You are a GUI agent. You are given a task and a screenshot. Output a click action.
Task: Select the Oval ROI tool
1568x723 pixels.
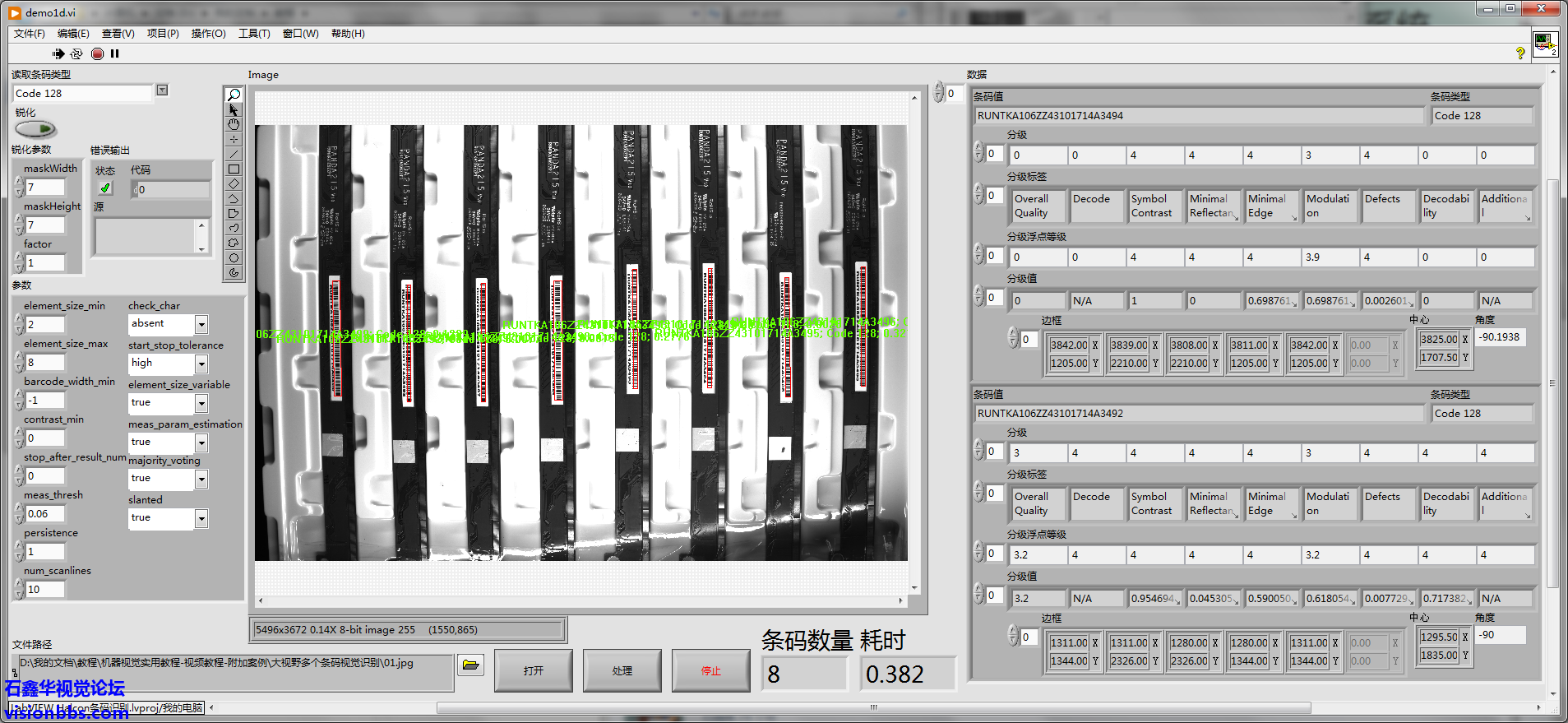pos(234,257)
